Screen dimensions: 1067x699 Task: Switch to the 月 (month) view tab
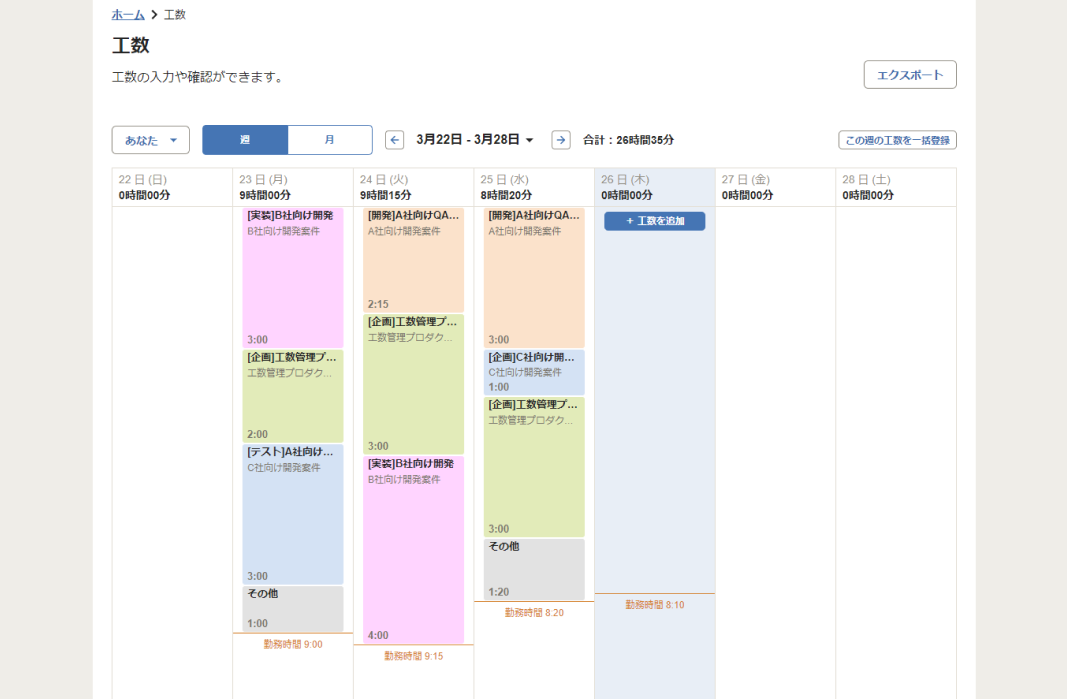coord(330,139)
